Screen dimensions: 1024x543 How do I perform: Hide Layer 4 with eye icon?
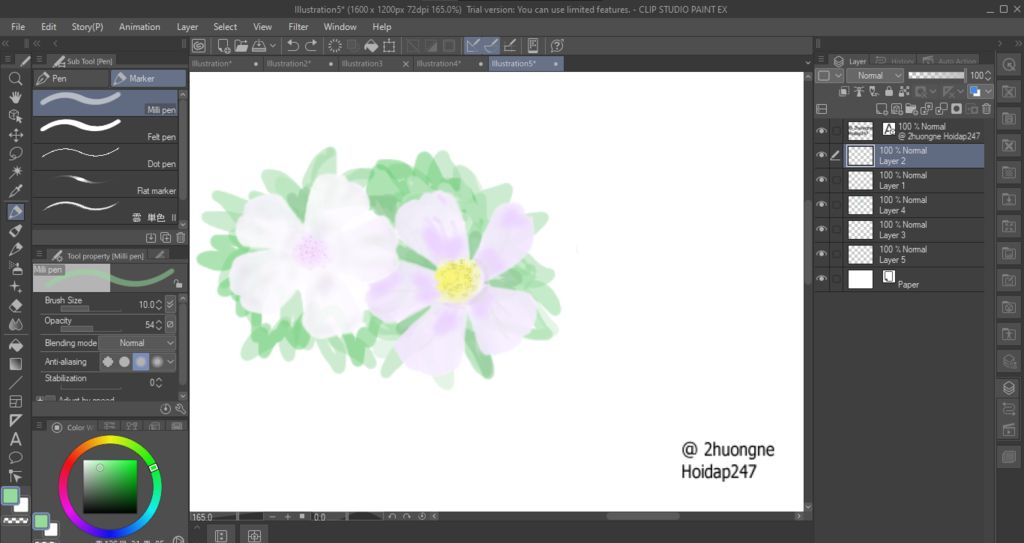[x=822, y=205]
